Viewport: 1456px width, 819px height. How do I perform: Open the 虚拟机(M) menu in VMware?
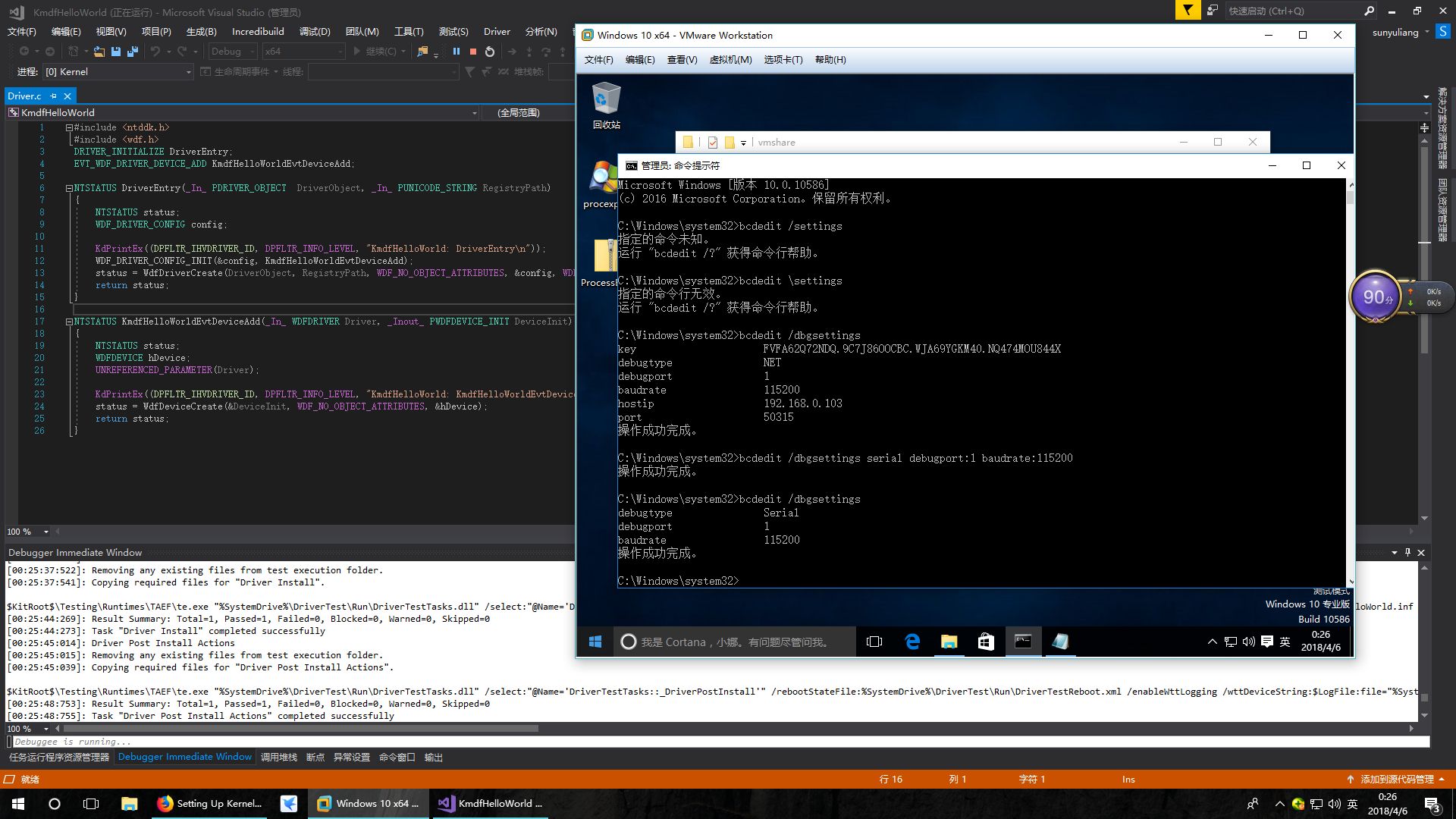(x=730, y=60)
